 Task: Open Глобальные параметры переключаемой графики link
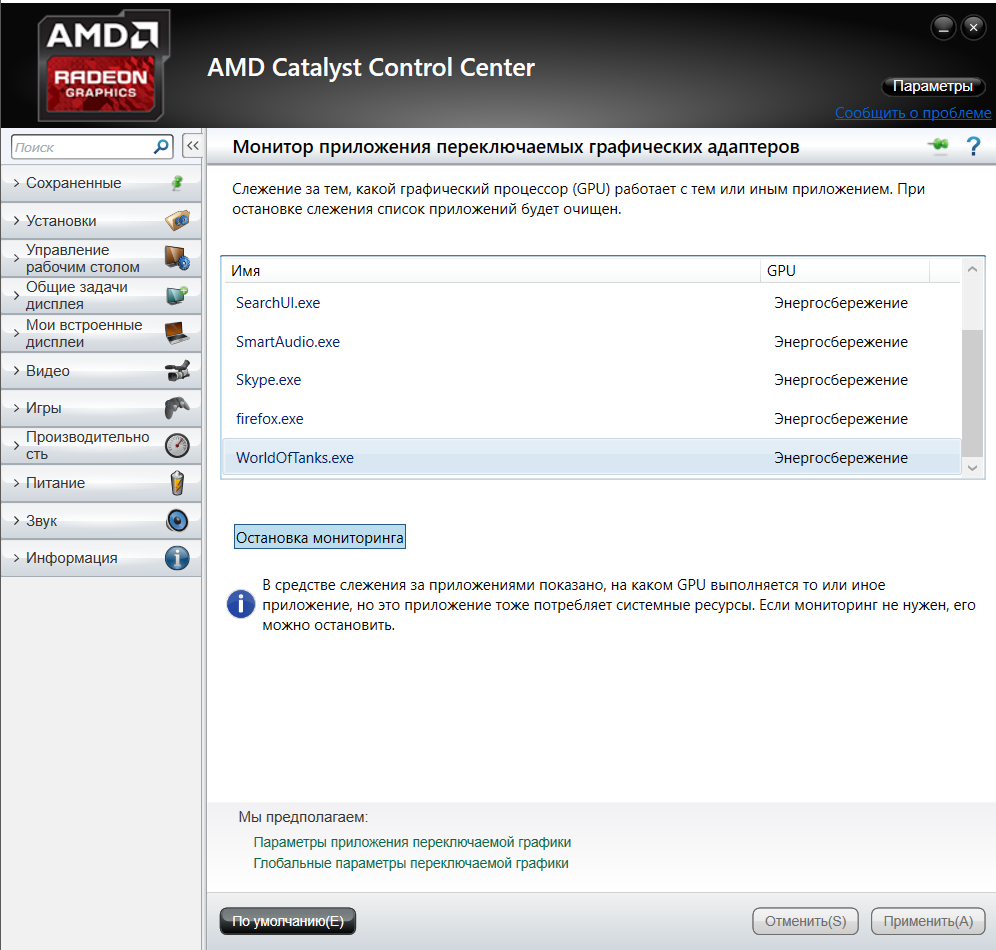(411, 864)
